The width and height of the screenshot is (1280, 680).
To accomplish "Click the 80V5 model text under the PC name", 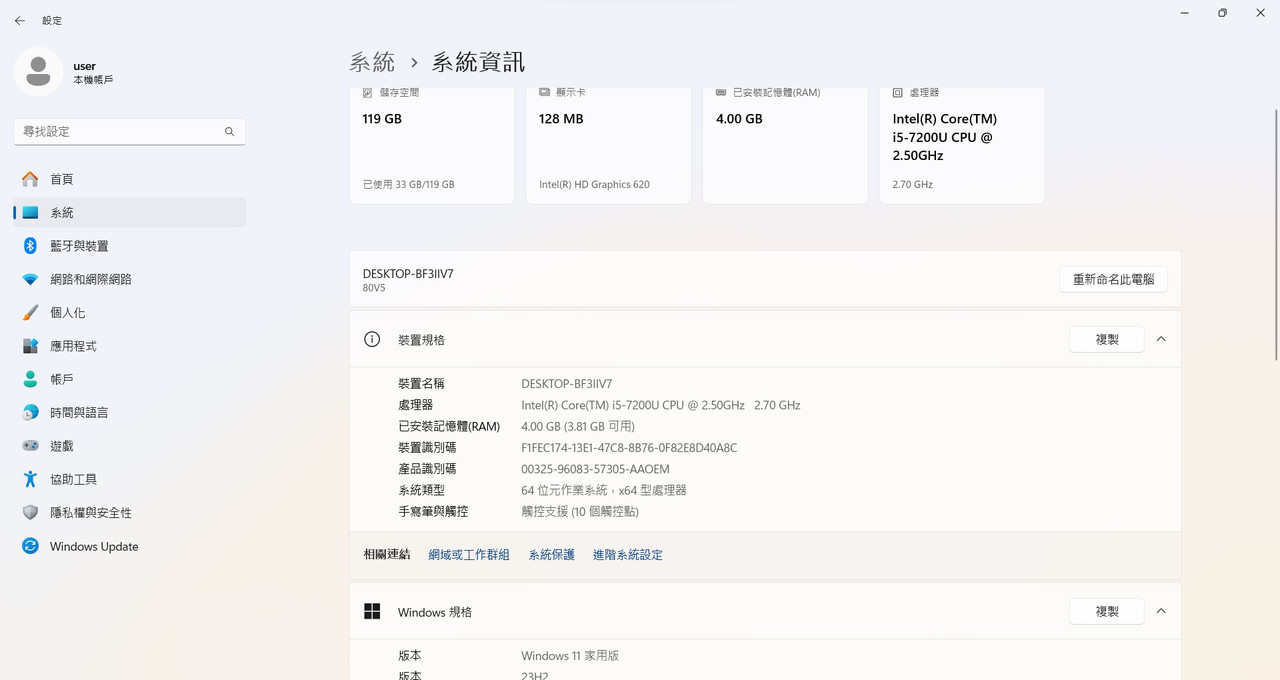I will [x=374, y=288].
